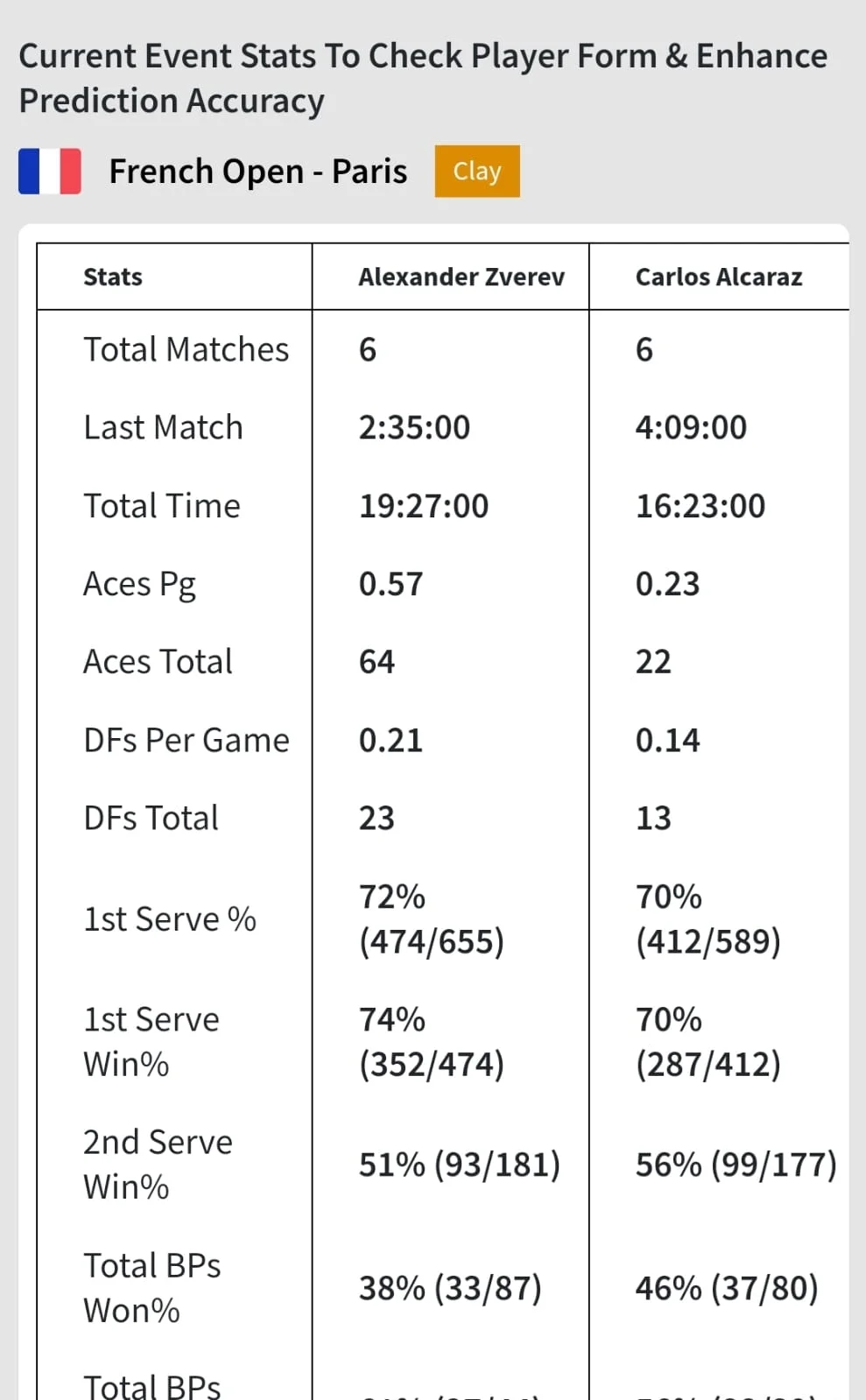This screenshot has height=1400, width=866.
Task: Click the Current Event Stats heading
Action: pyautogui.click(x=423, y=78)
